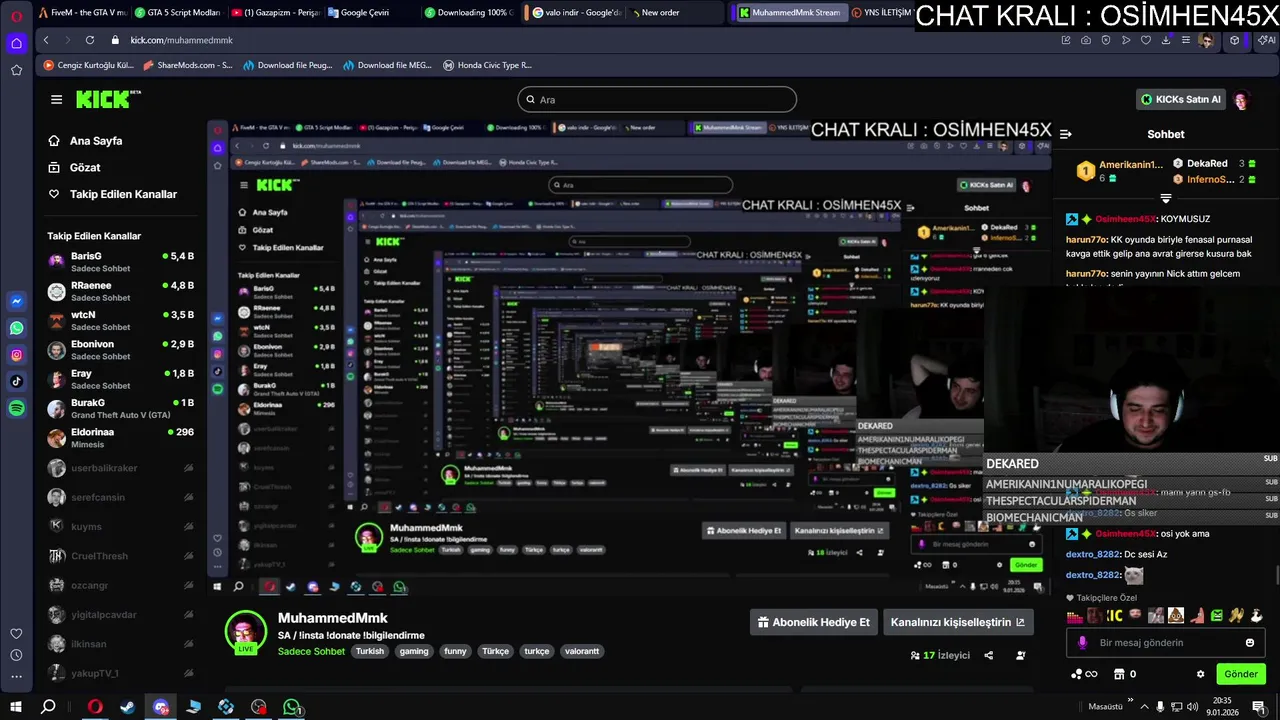Image resolution: width=1280 pixels, height=720 pixels.
Task: Reload the kick.com page
Action: click(x=90, y=40)
